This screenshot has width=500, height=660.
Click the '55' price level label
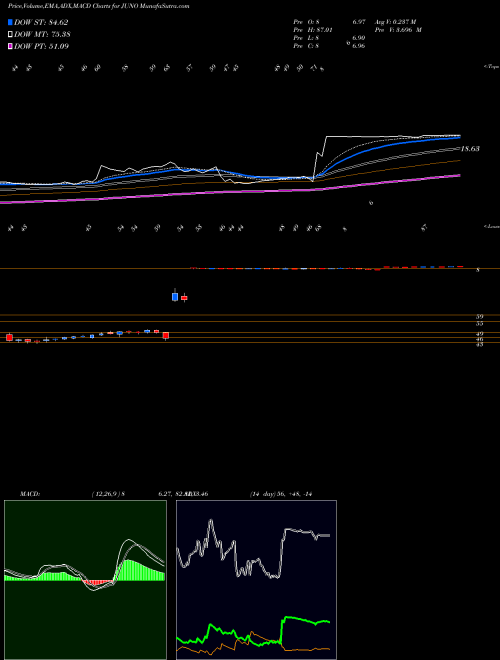[x=480, y=324]
